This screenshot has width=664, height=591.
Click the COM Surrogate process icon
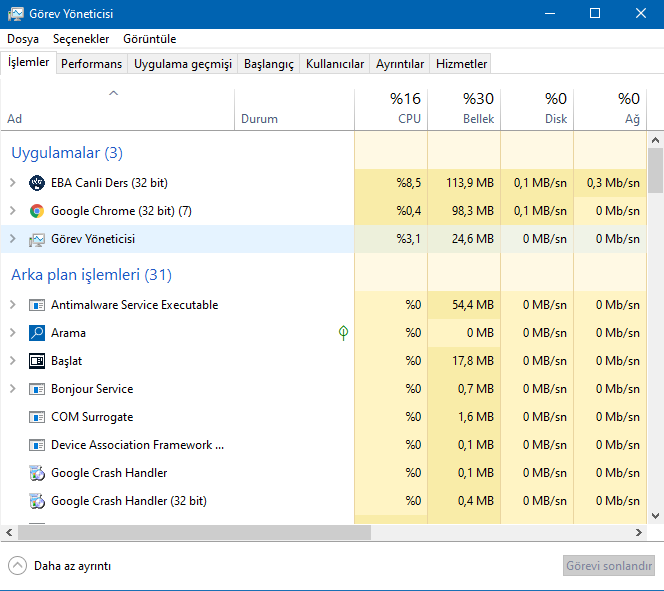pos(37,417)
